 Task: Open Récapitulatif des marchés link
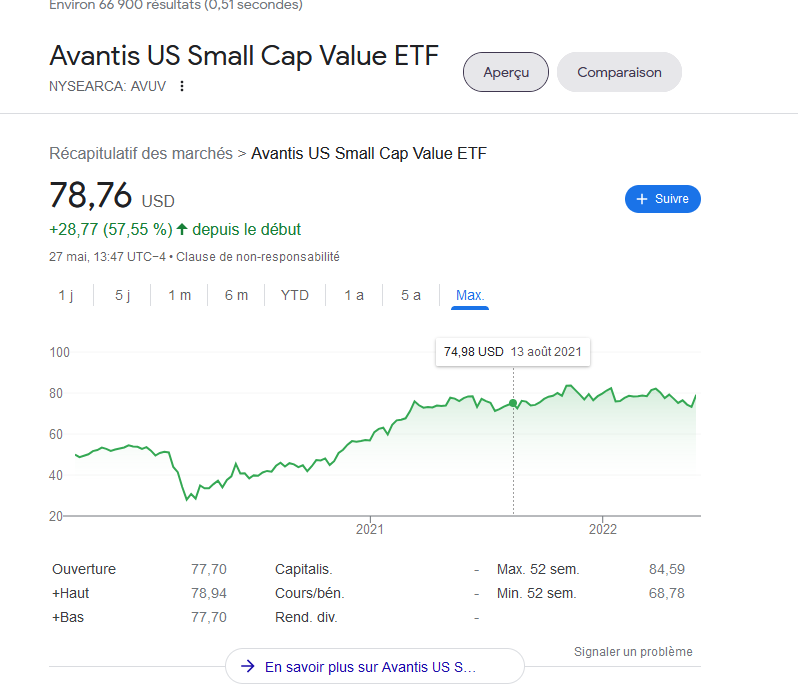pyautogui.click(x=140, y=154)
